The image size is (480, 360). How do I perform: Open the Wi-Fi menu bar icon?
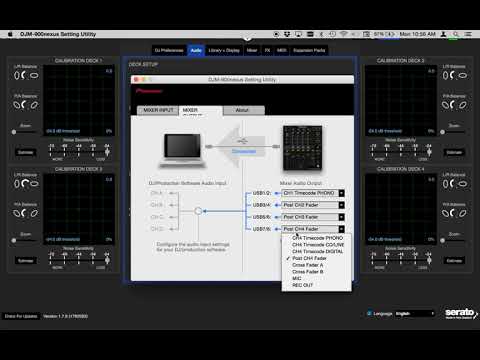[x=344, y=34]
